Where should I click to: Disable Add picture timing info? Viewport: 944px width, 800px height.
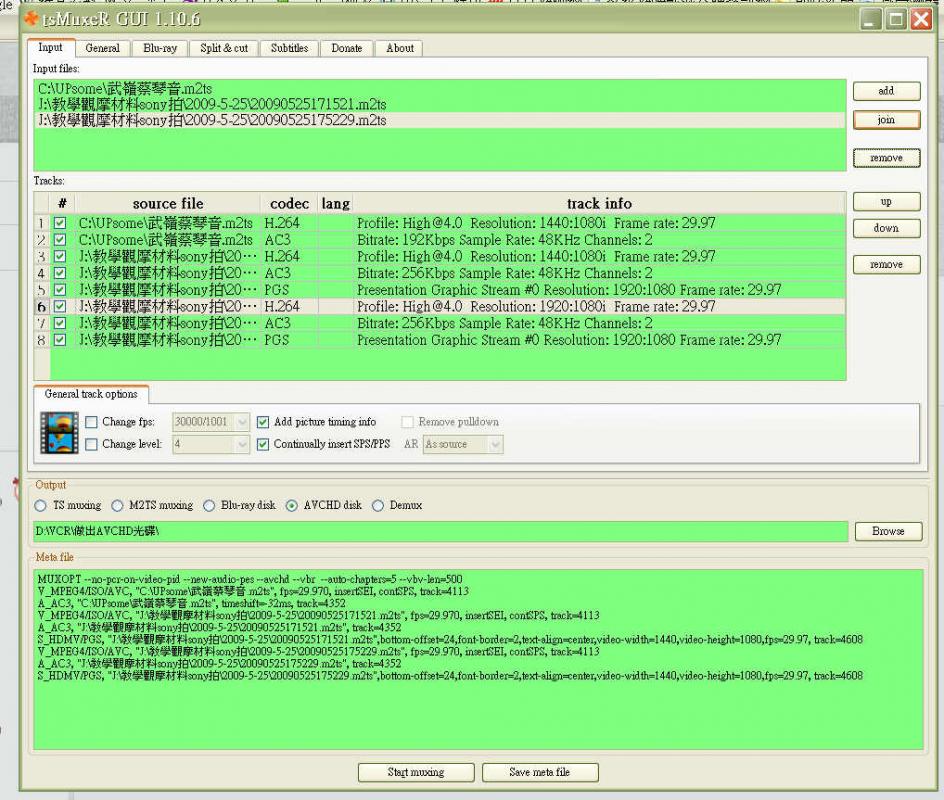pos(264,422)
